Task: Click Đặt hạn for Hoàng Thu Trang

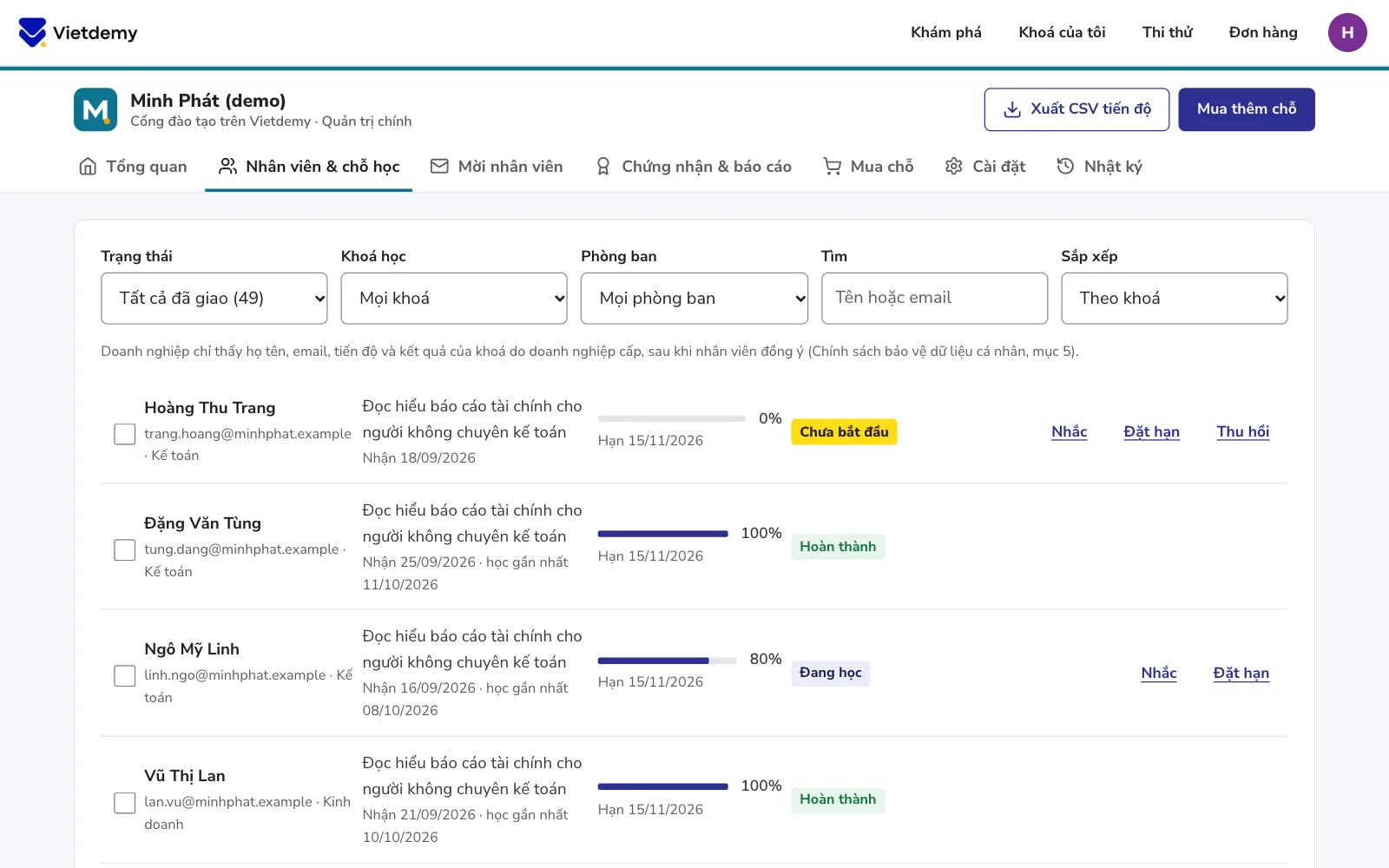Action: click(1152, 432)
